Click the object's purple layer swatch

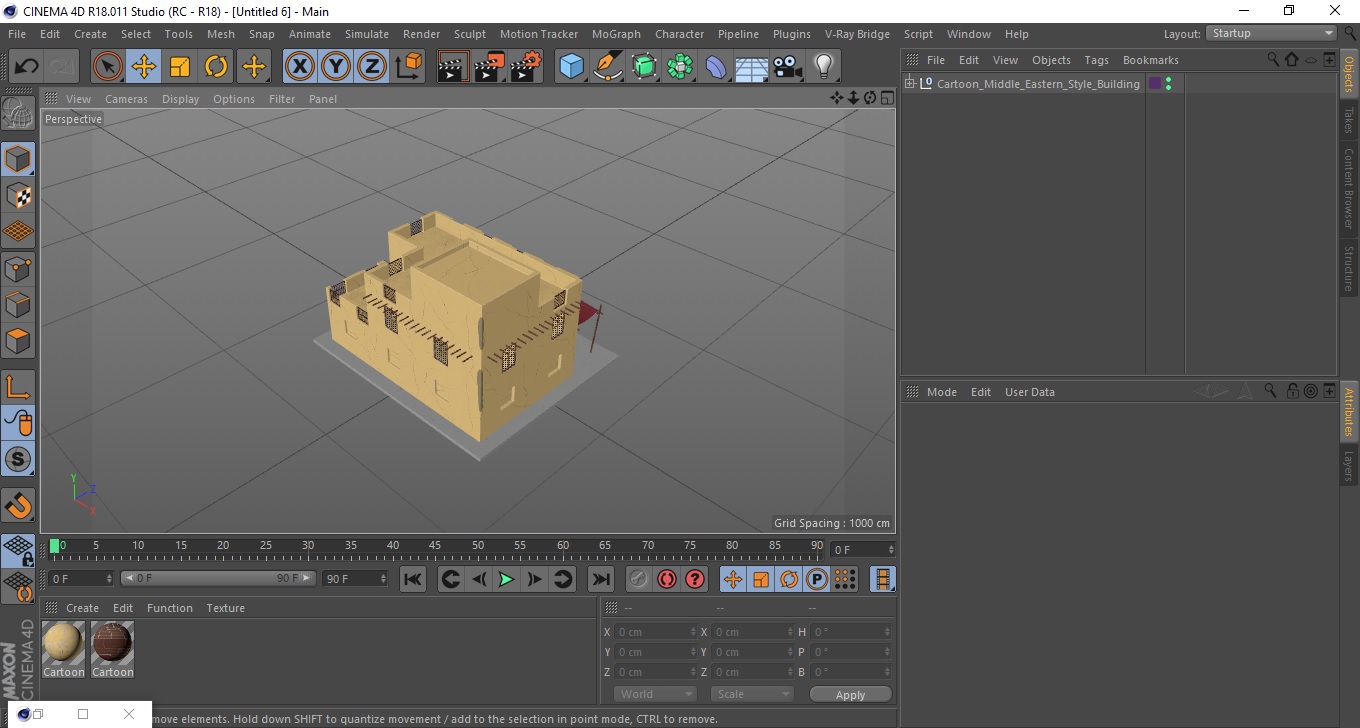tap(1155, 84)
